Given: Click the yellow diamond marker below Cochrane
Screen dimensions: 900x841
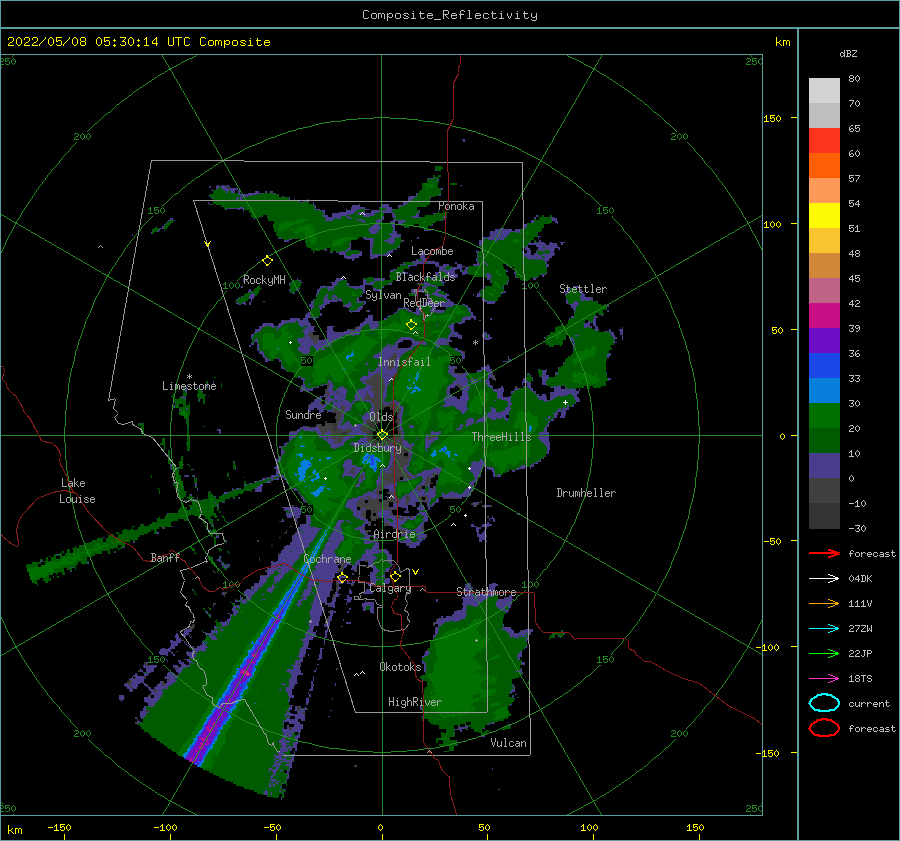Looking at the screenshot, I should pos(342,577).
